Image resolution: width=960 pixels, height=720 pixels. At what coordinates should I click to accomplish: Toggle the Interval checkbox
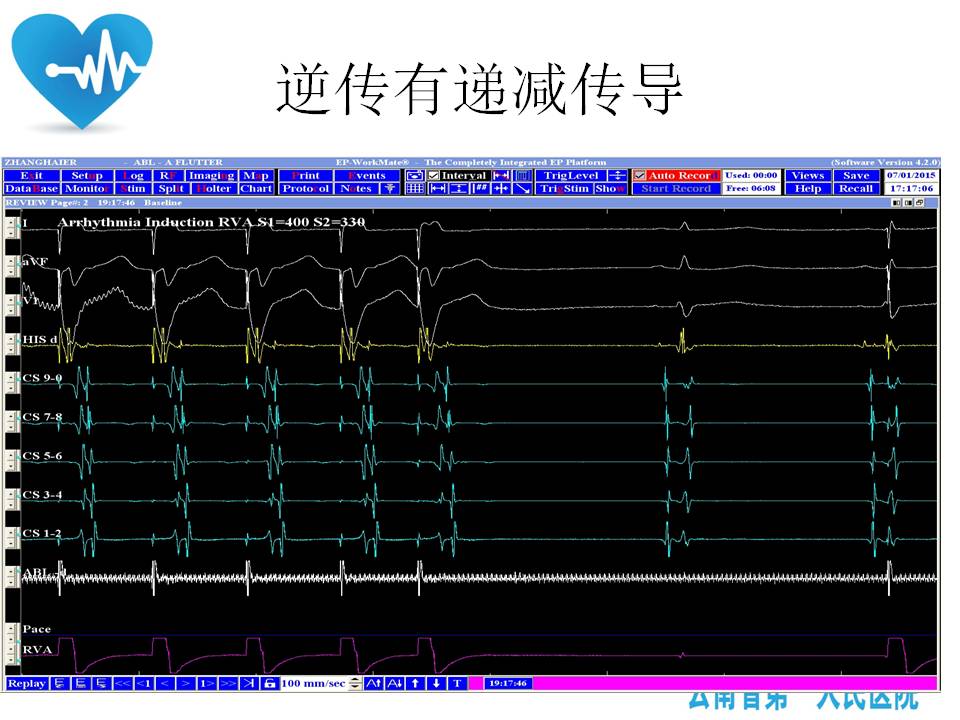click(x=434, y=176)
